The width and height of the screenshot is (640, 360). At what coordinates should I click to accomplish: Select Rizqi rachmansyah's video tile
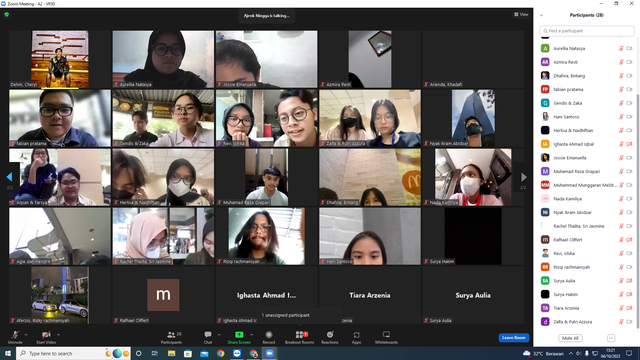pos(267,236)
